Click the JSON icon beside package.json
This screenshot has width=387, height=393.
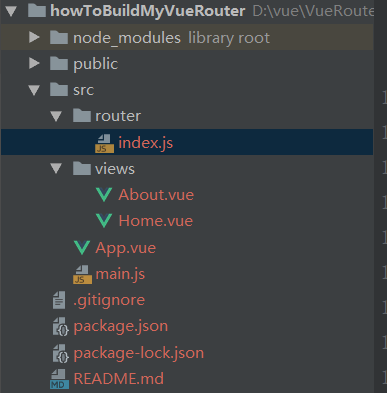[61, 326]
